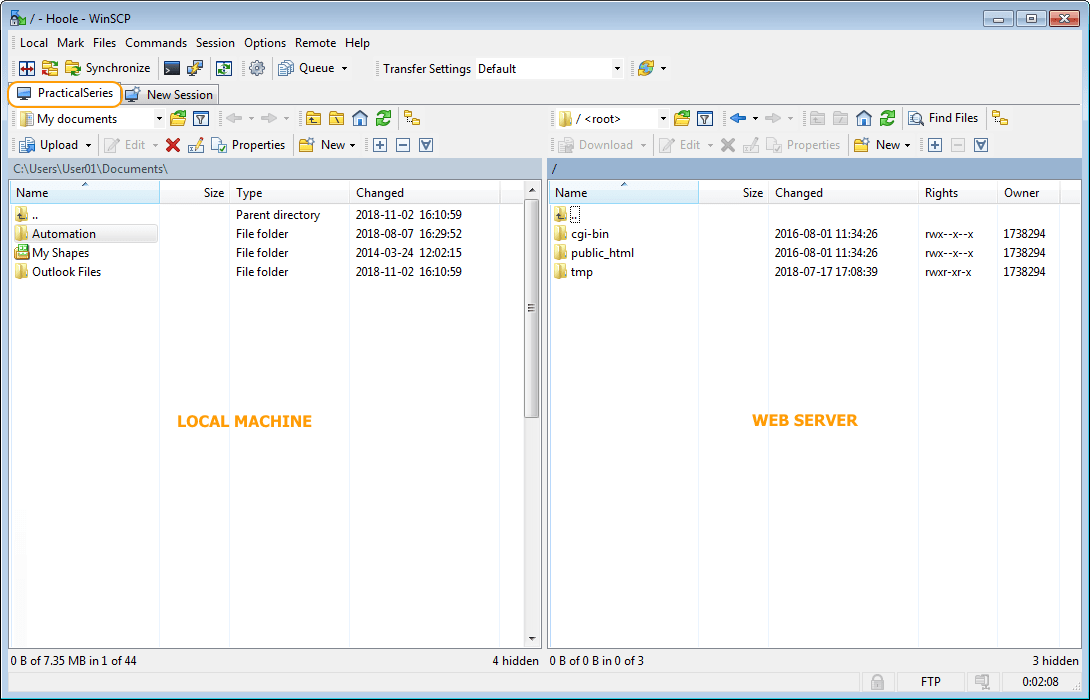The height and width of the screenshot is (700, 1090).
Task: Refresh the local panel
Action: (383, 119)
